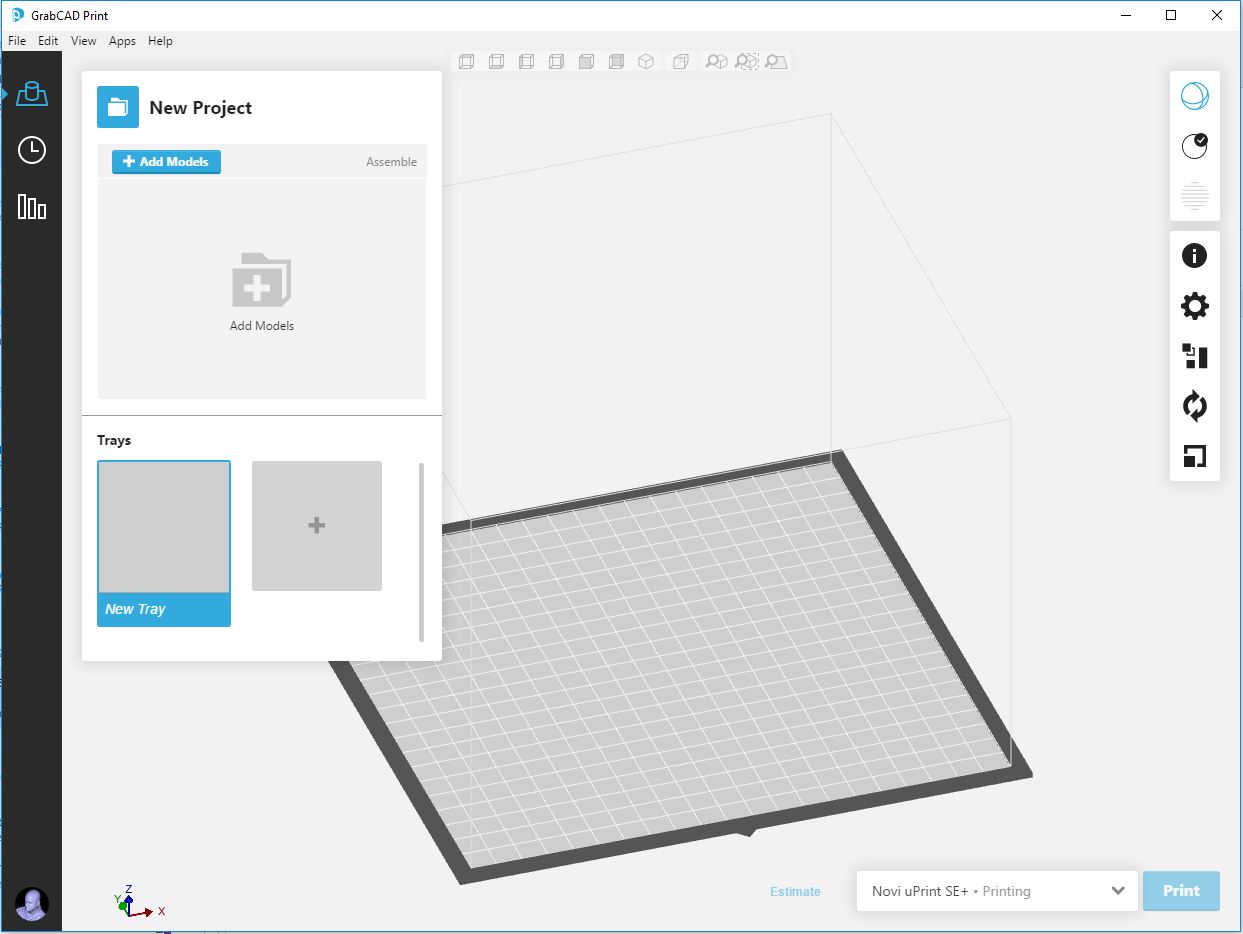Zoom to fit the tray
Viewport: 1243px width, 934px height.
pyautogui.click(x=776, y=62)
